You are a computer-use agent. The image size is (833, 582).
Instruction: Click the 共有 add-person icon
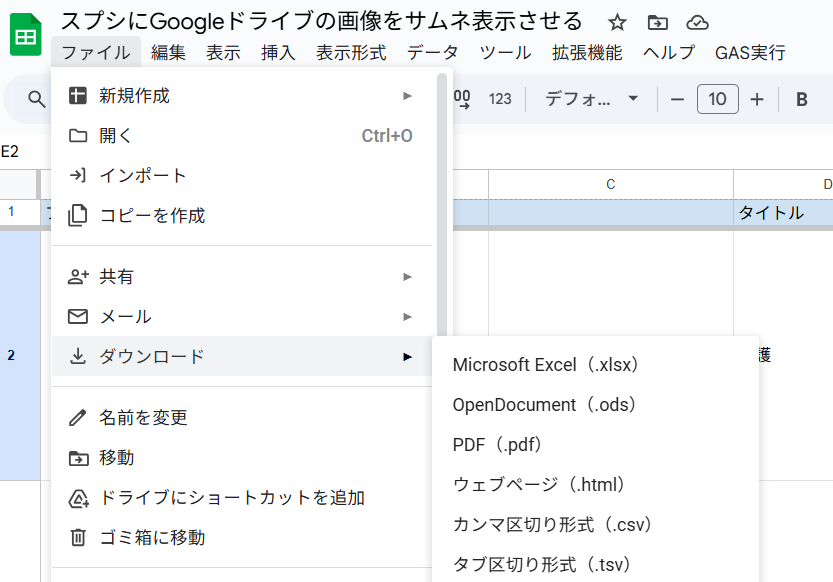pos(78,277)
